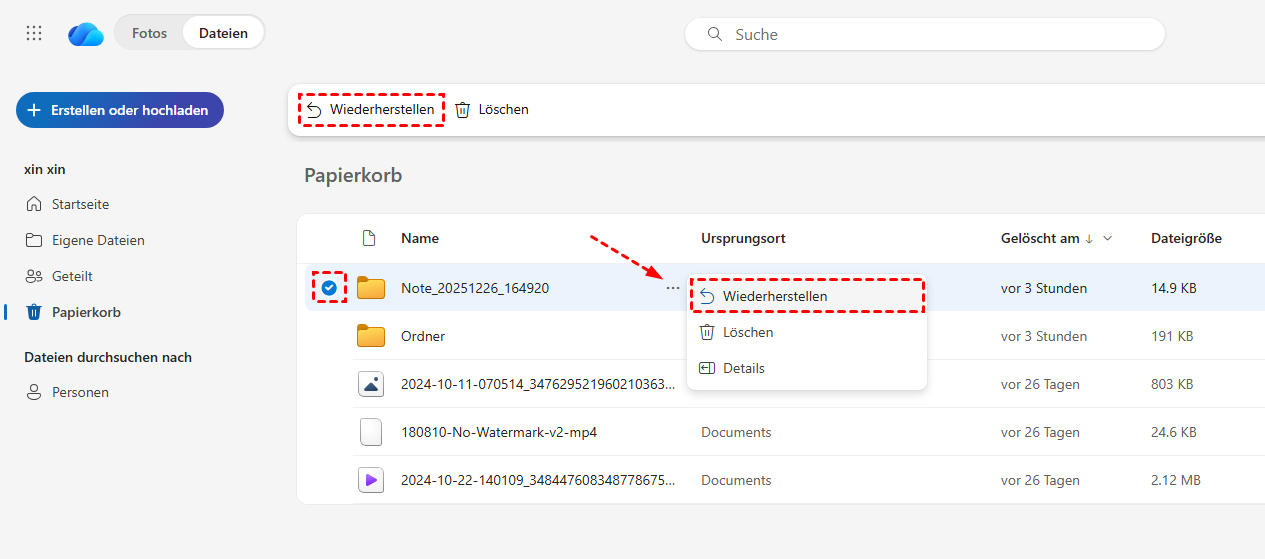Click the Suche search field
1265x559 pixels.
(x=925, y=34)
